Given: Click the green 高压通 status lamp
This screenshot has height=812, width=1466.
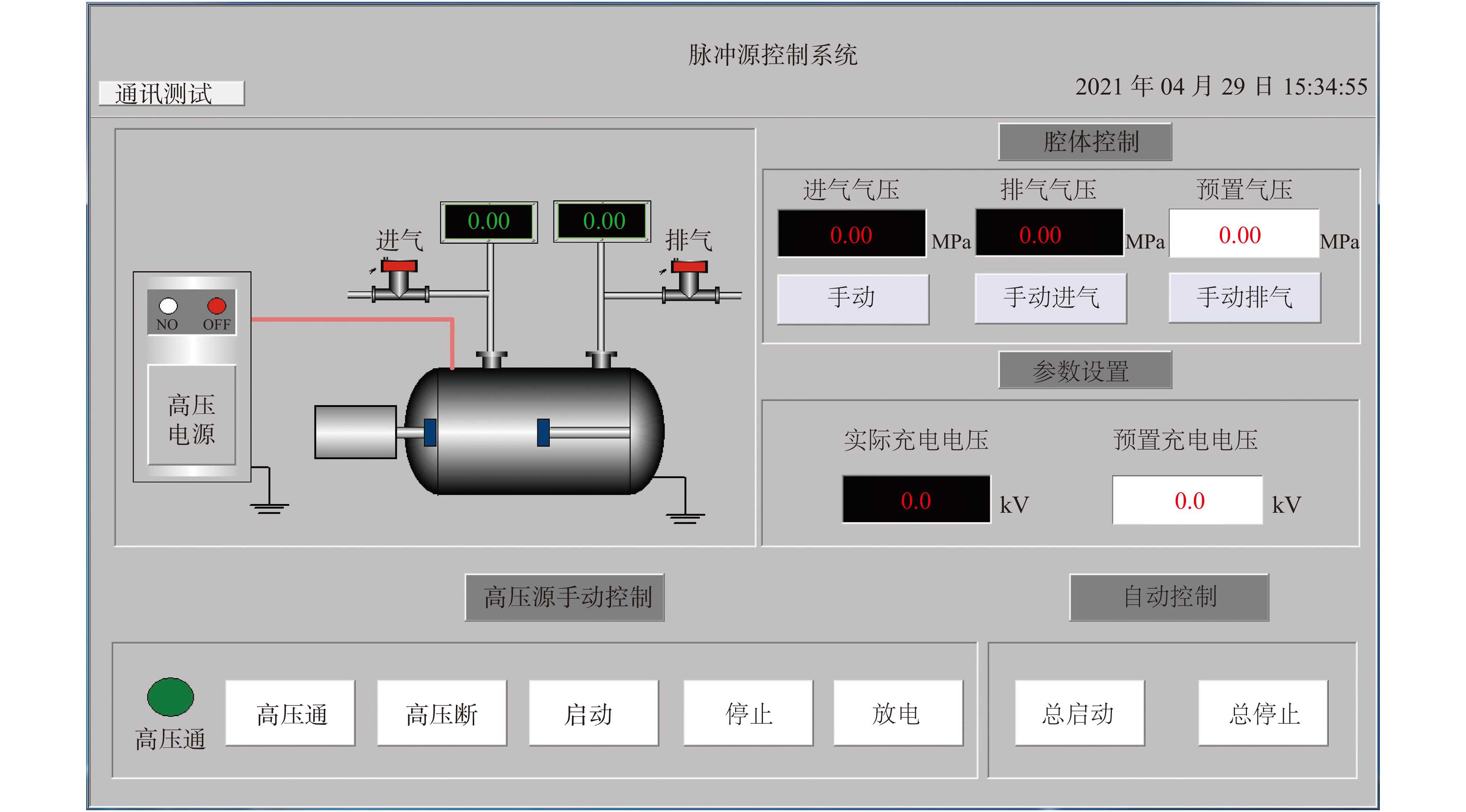Looking at the screenshot, I should pyautogui.click(x=170, y=697).
